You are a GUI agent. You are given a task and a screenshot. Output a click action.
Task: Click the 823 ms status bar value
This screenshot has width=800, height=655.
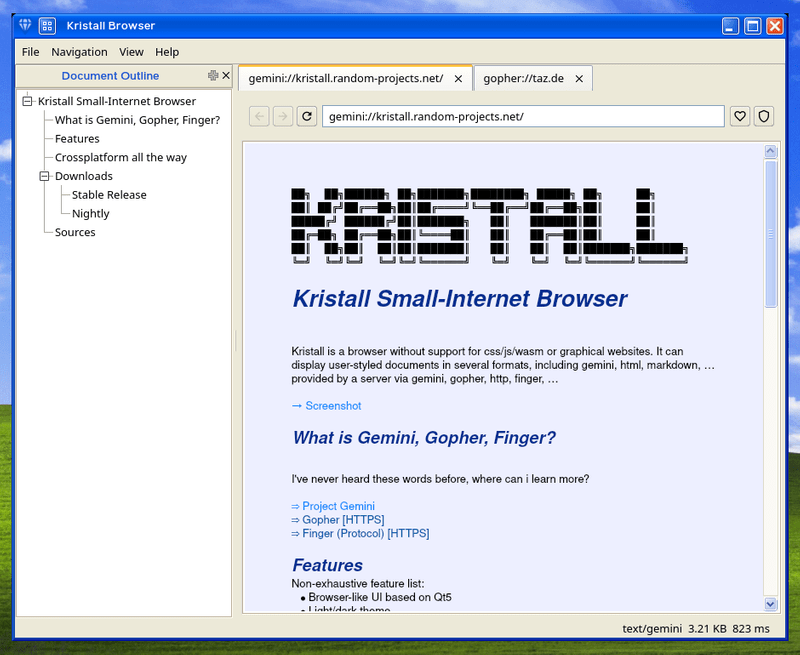pos(751,628)
